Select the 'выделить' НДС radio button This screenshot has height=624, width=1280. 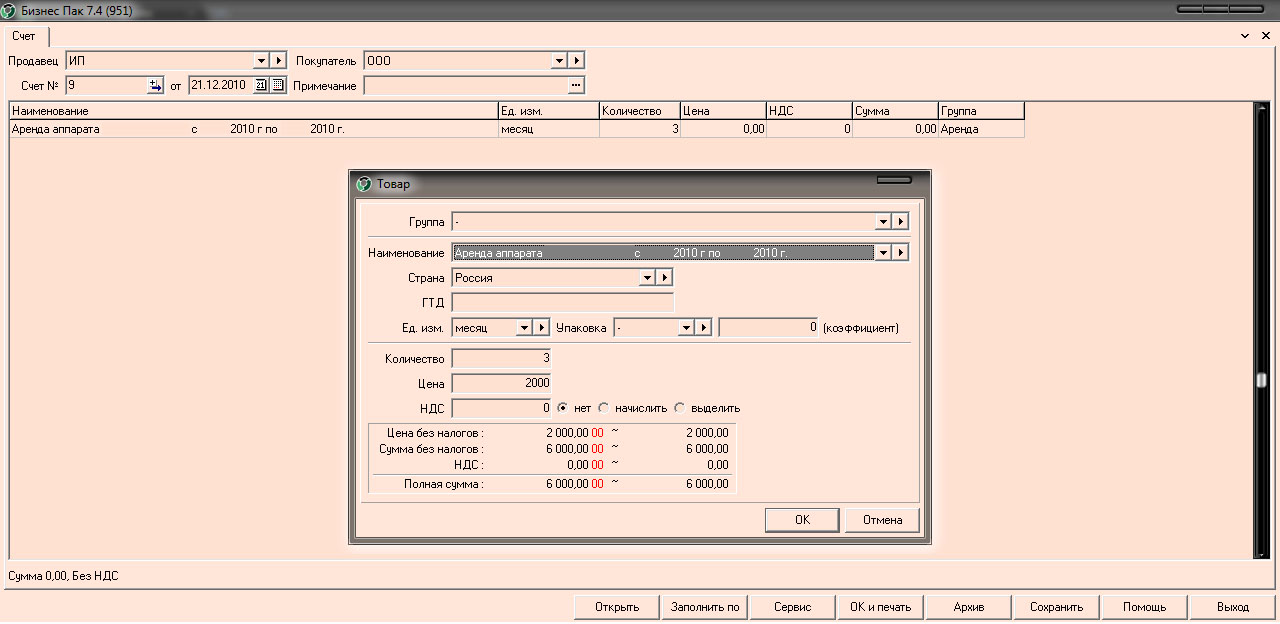(x=680, y=408)
